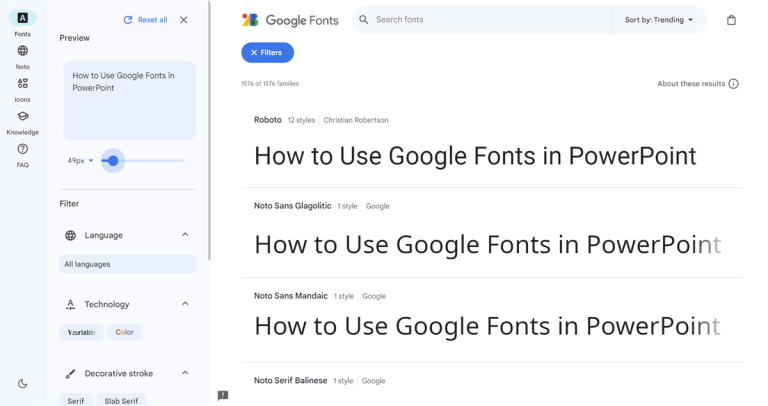The height and width of the screenshot is (406, 768).
Task: Click the preview text box
Action: (x=129, y=100)
